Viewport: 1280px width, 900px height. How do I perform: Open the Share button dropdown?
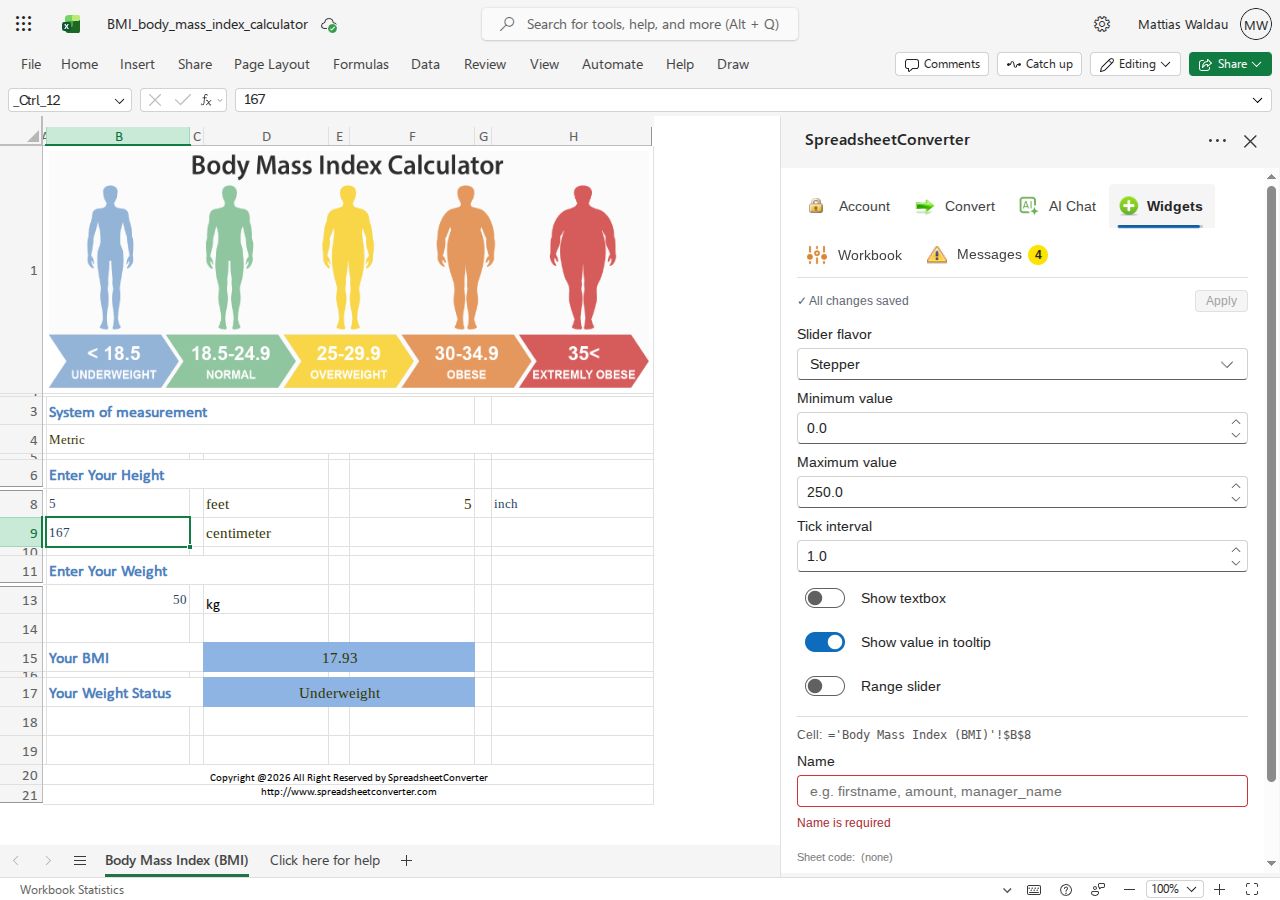pyautogui.click(x=1230, y=64)
